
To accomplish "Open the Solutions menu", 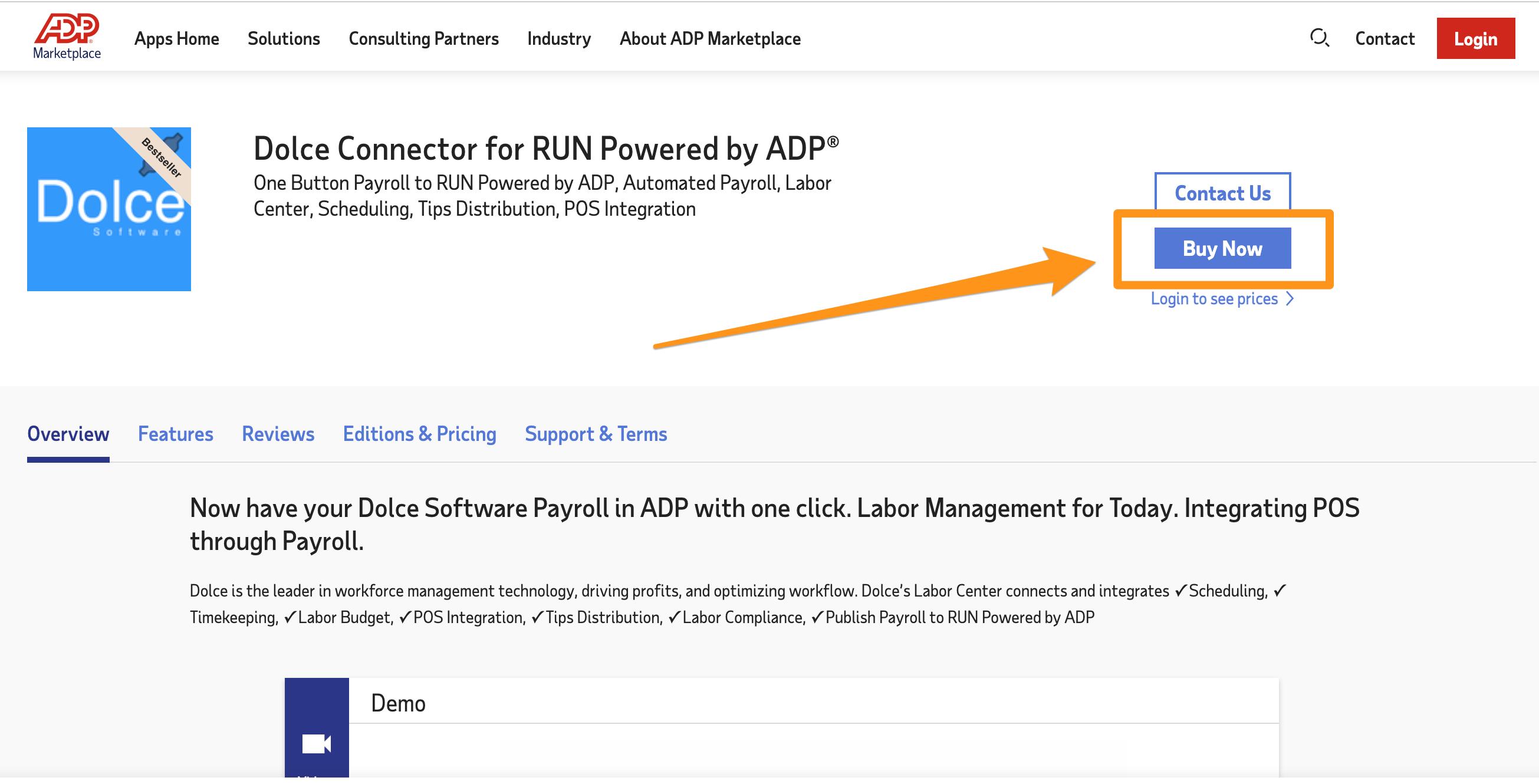I will [x=284, y=39].
